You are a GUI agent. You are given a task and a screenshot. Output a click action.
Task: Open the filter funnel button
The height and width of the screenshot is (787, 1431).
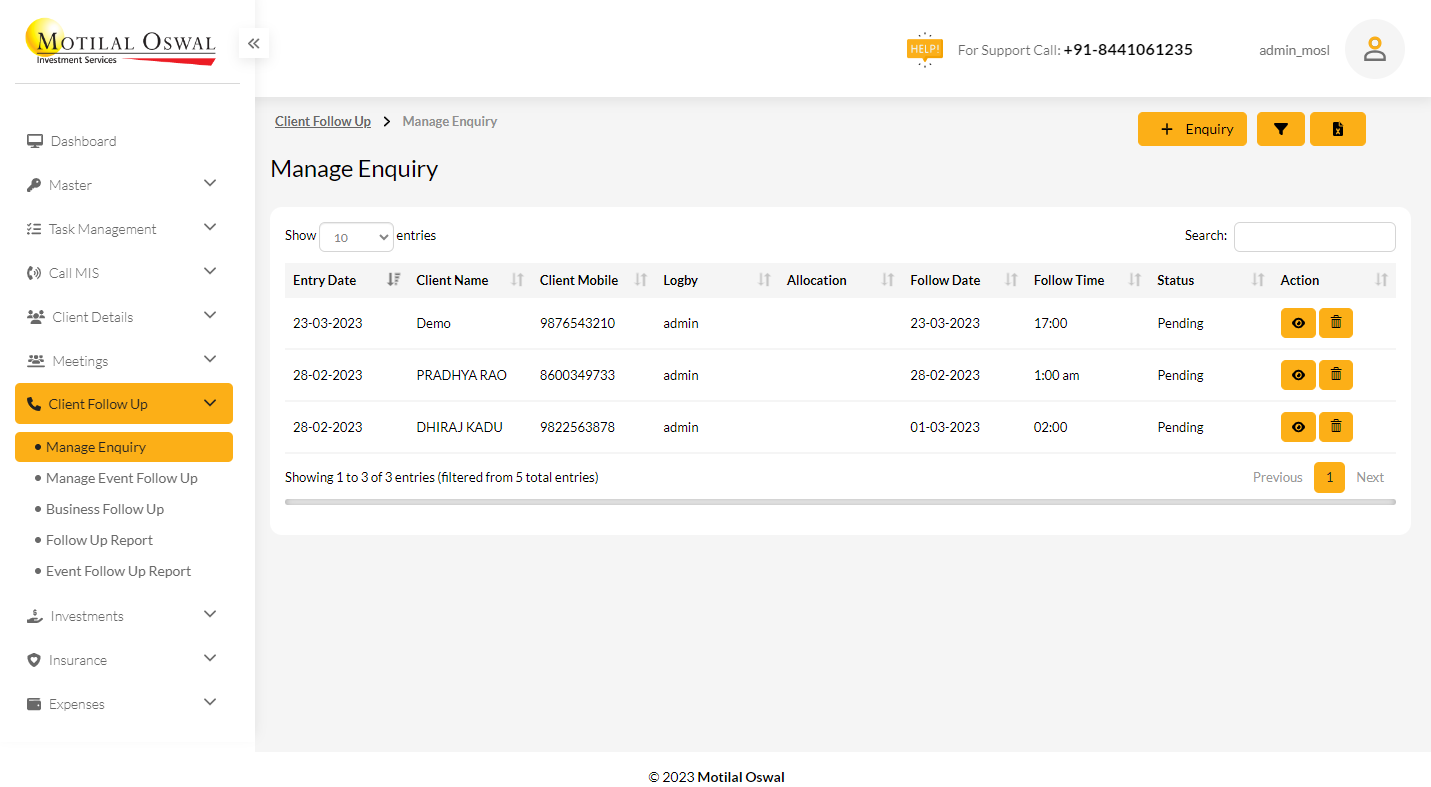tap(1281, 129)
